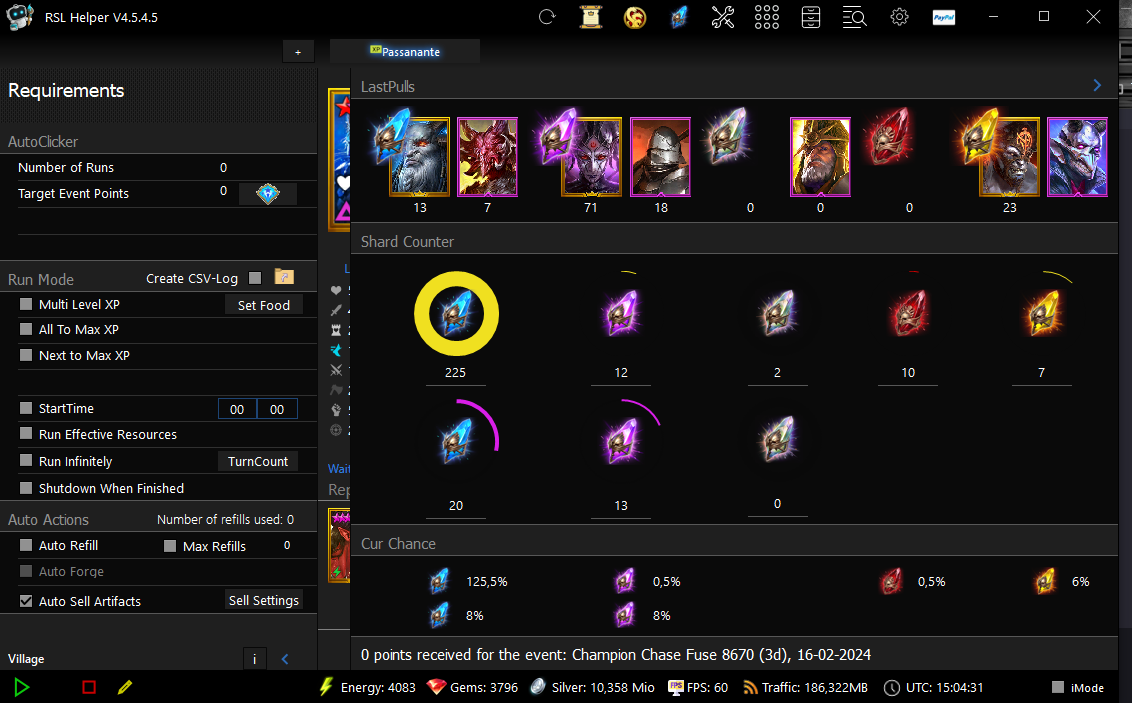This screenshot has width=1132, height=703.
Task: Click the StartTime minutes field
Action: (x=277, y=409)
